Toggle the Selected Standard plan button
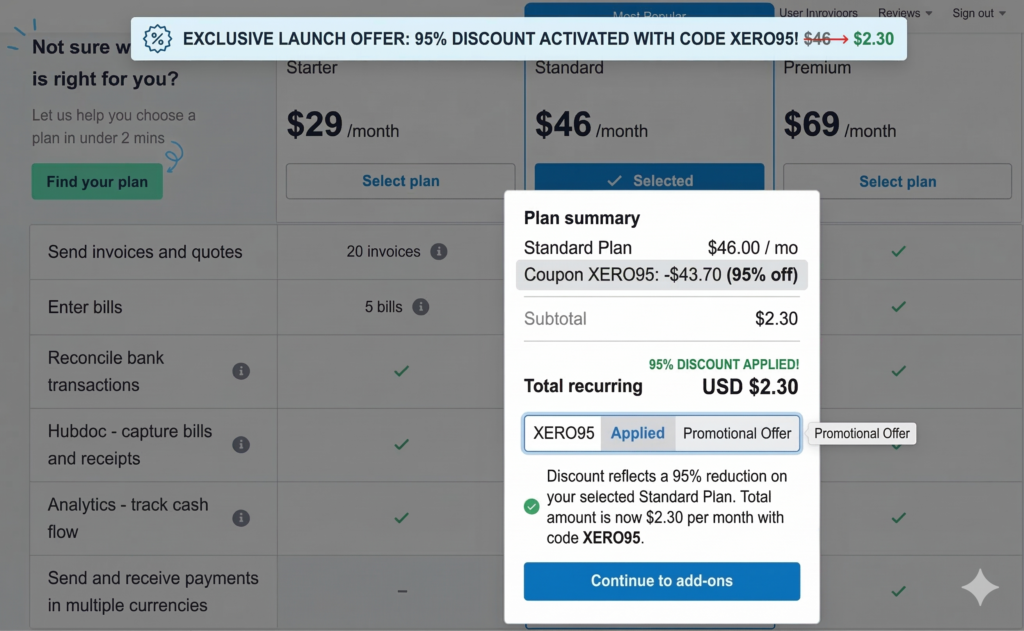The height and width of the screenshot is (631, 1024). point(649,181)
